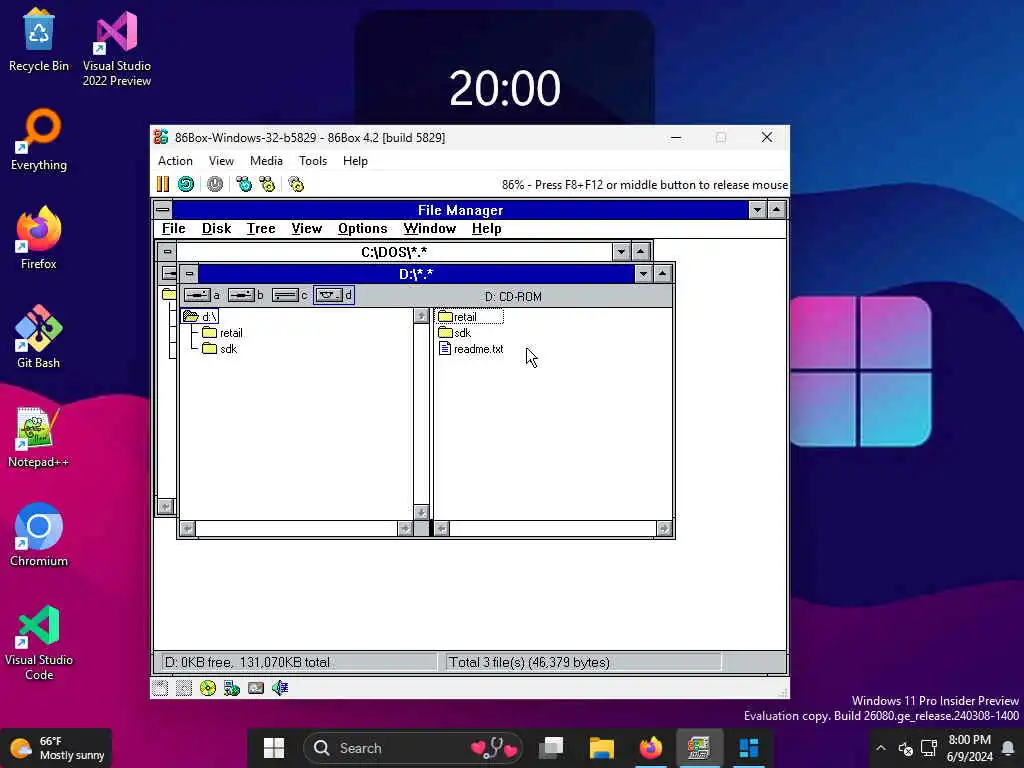Click the ACPI shutdown power icon

215,184
